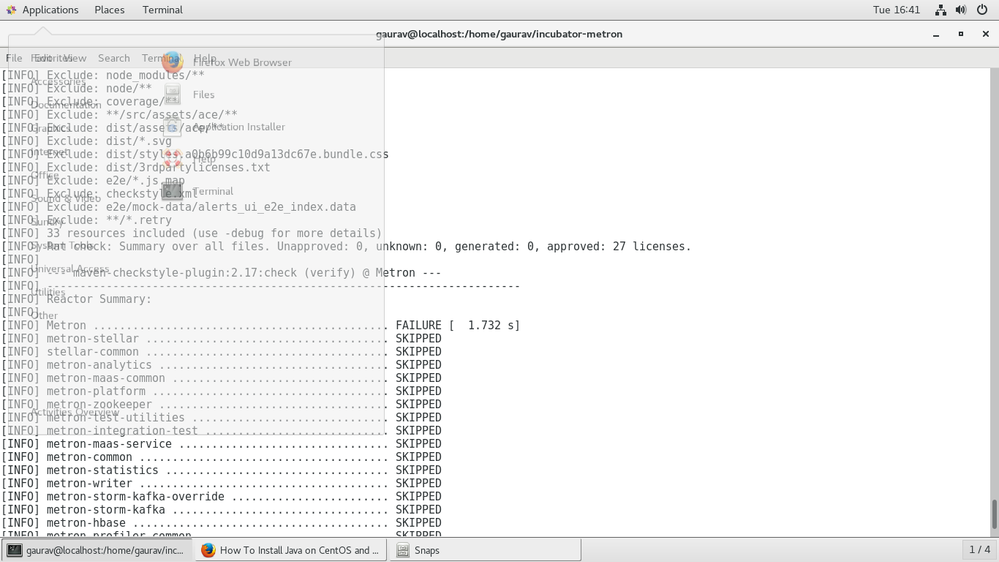Viewport: 999px width, 562px height.
Task: Open Activities Overview from the menu
Action: 75,412
